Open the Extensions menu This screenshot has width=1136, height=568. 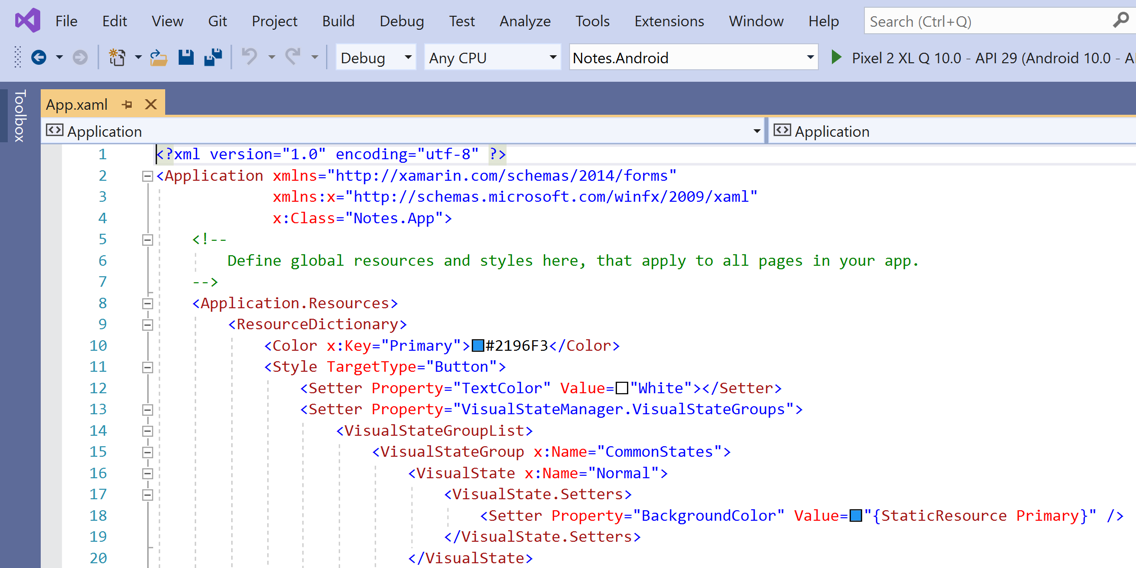(669, 21)
